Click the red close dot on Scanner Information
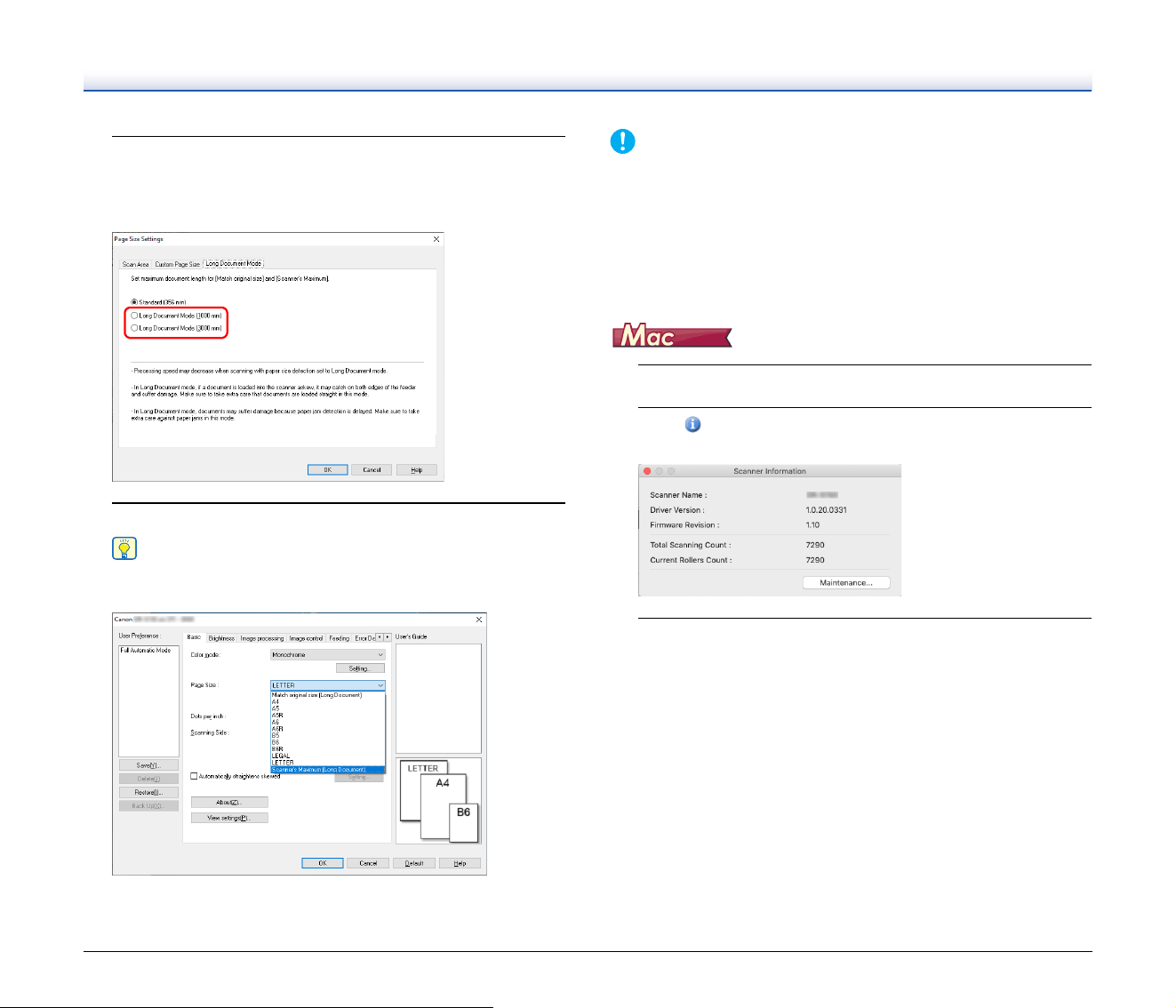 tap(647, 471)
